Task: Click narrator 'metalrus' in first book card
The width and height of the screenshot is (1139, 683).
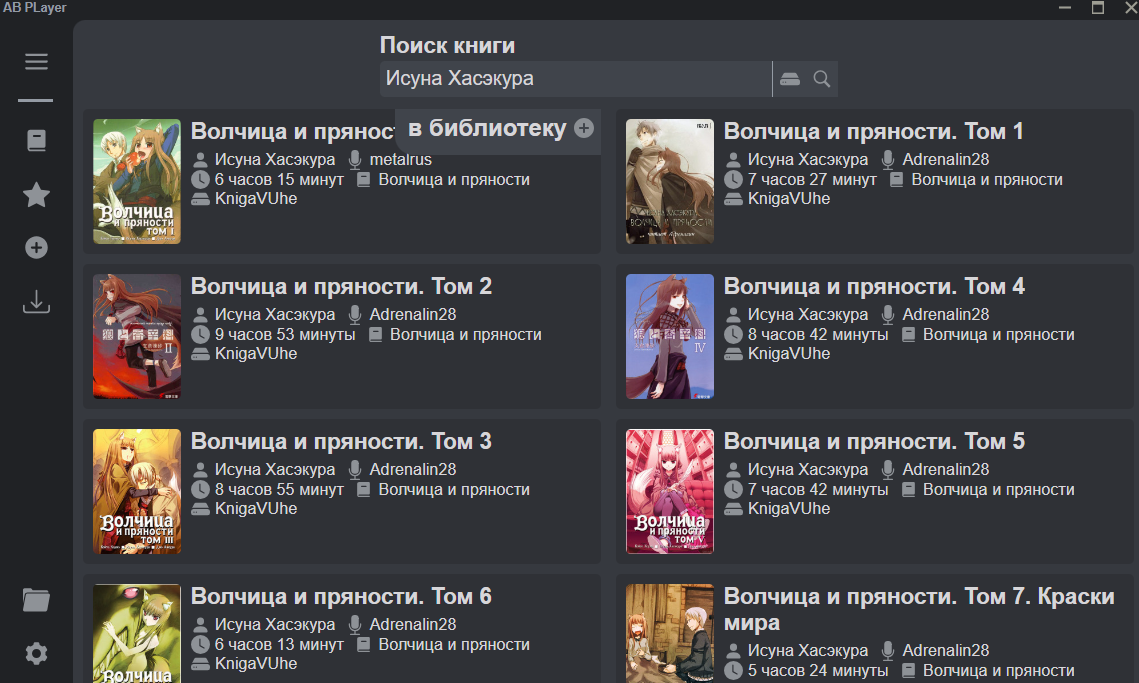Action: [400, 159]
